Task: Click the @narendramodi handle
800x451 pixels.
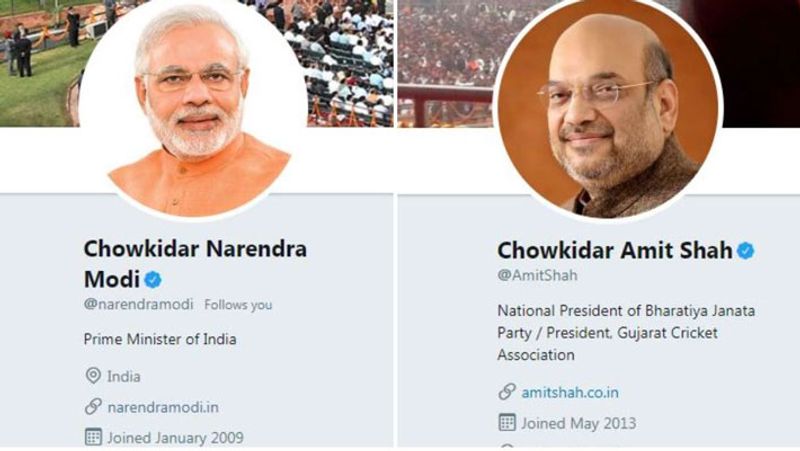Action: click(138, 304)
